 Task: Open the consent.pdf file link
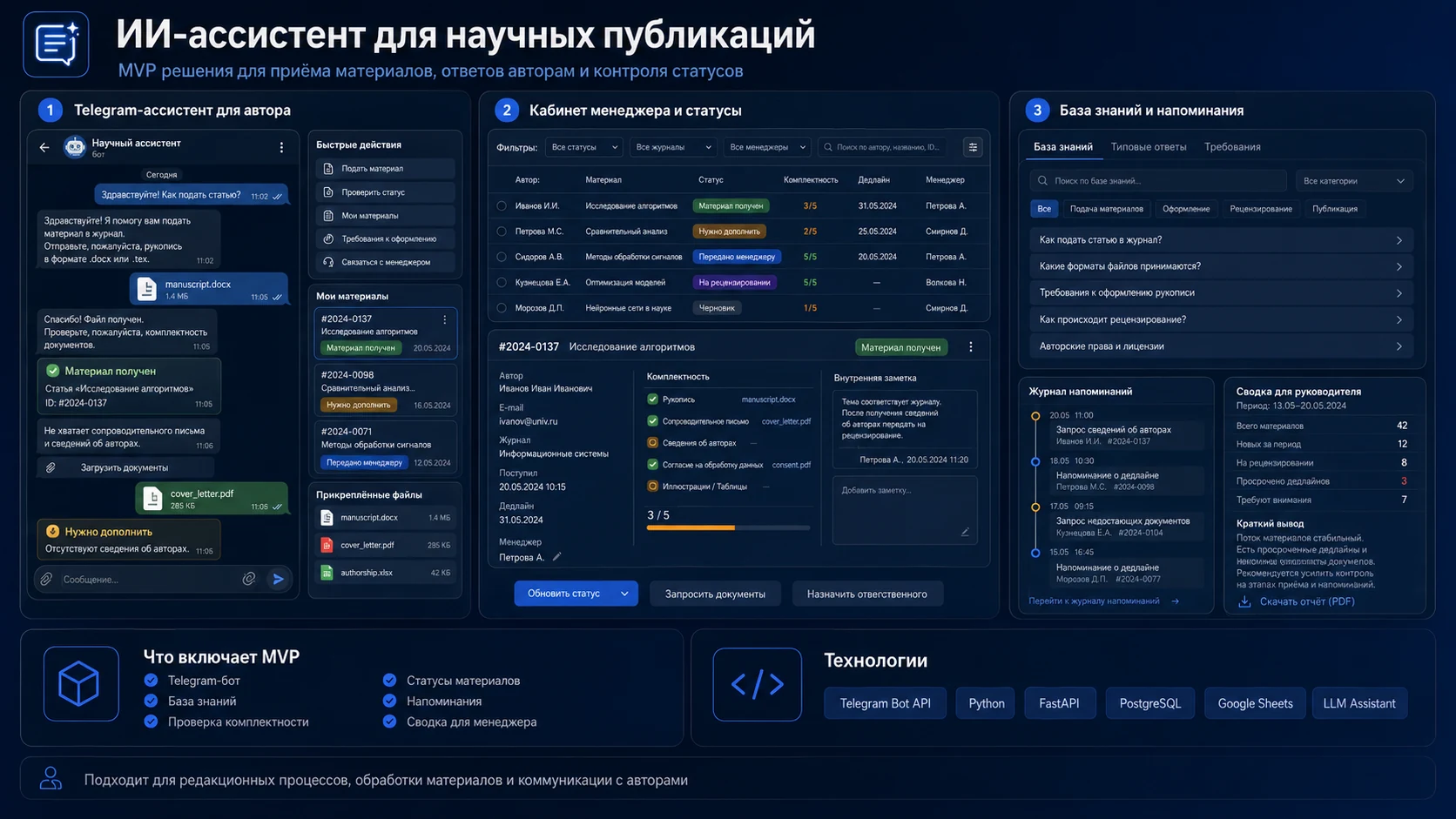[x=791, y=465]
